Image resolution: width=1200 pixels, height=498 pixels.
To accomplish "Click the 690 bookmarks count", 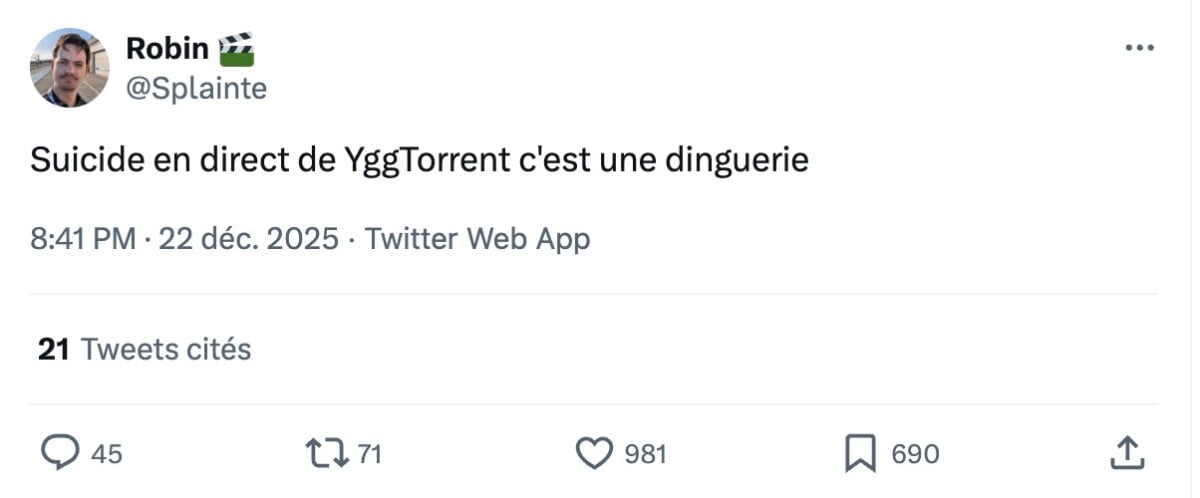I will click(x=915, y=455).
